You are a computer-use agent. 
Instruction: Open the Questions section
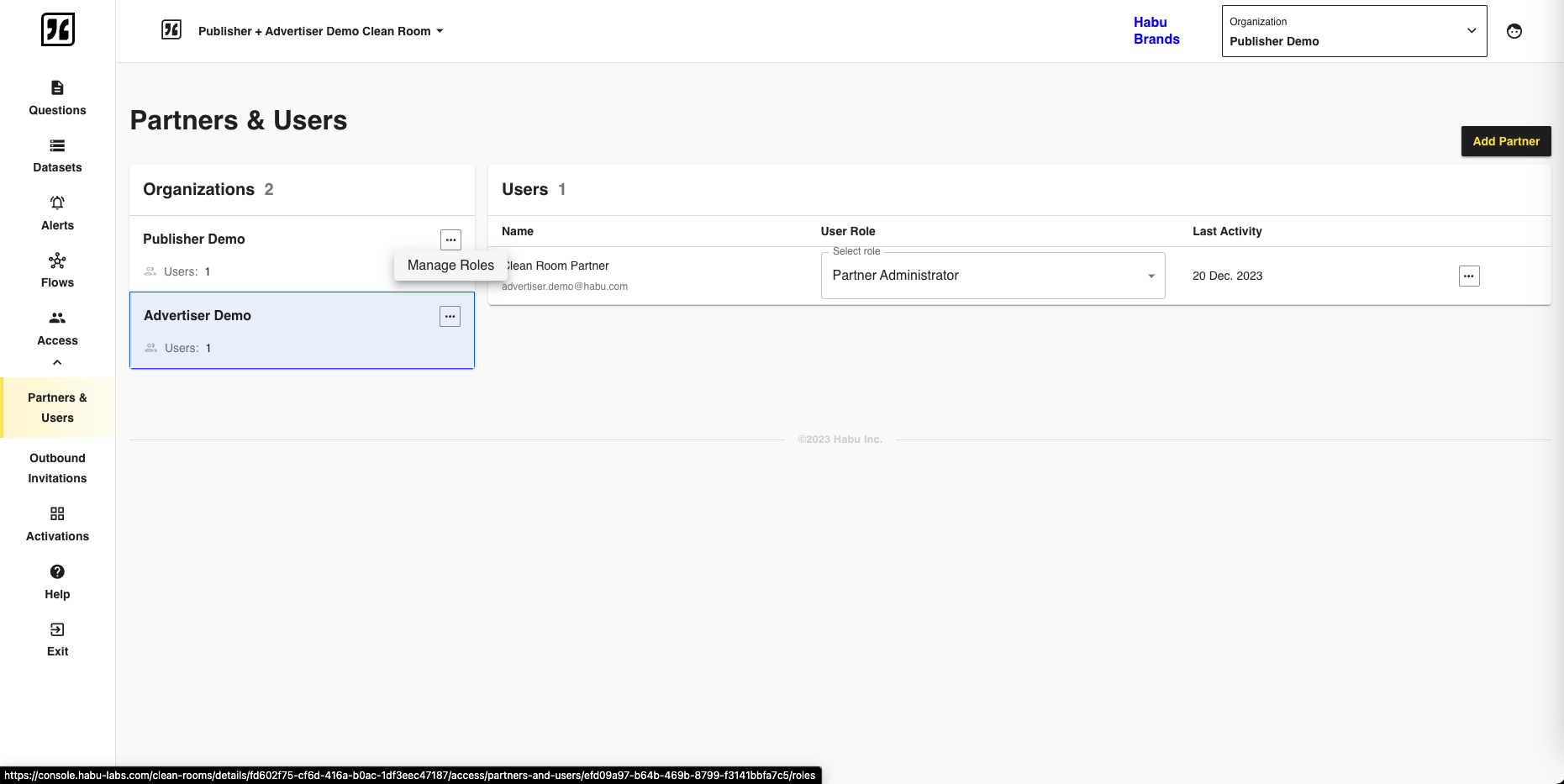tap(57, 98)
